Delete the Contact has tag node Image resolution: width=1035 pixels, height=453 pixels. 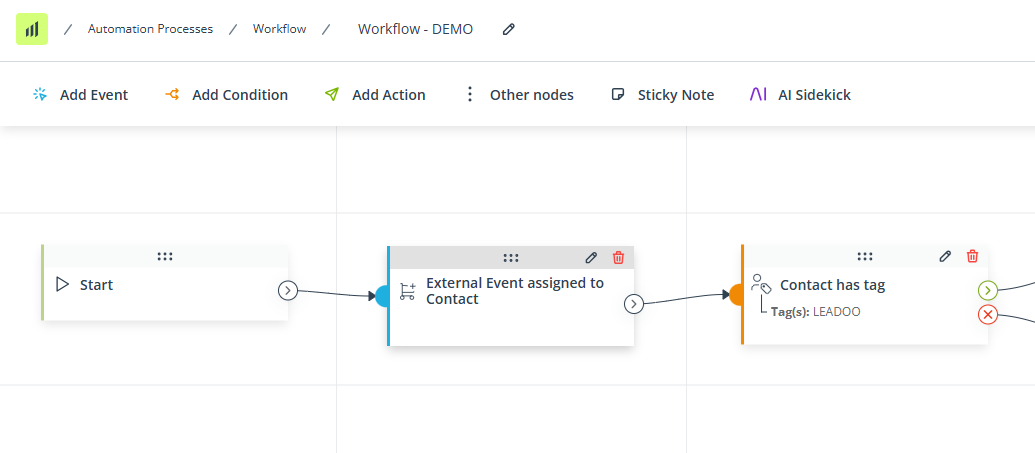pos(972,256)
